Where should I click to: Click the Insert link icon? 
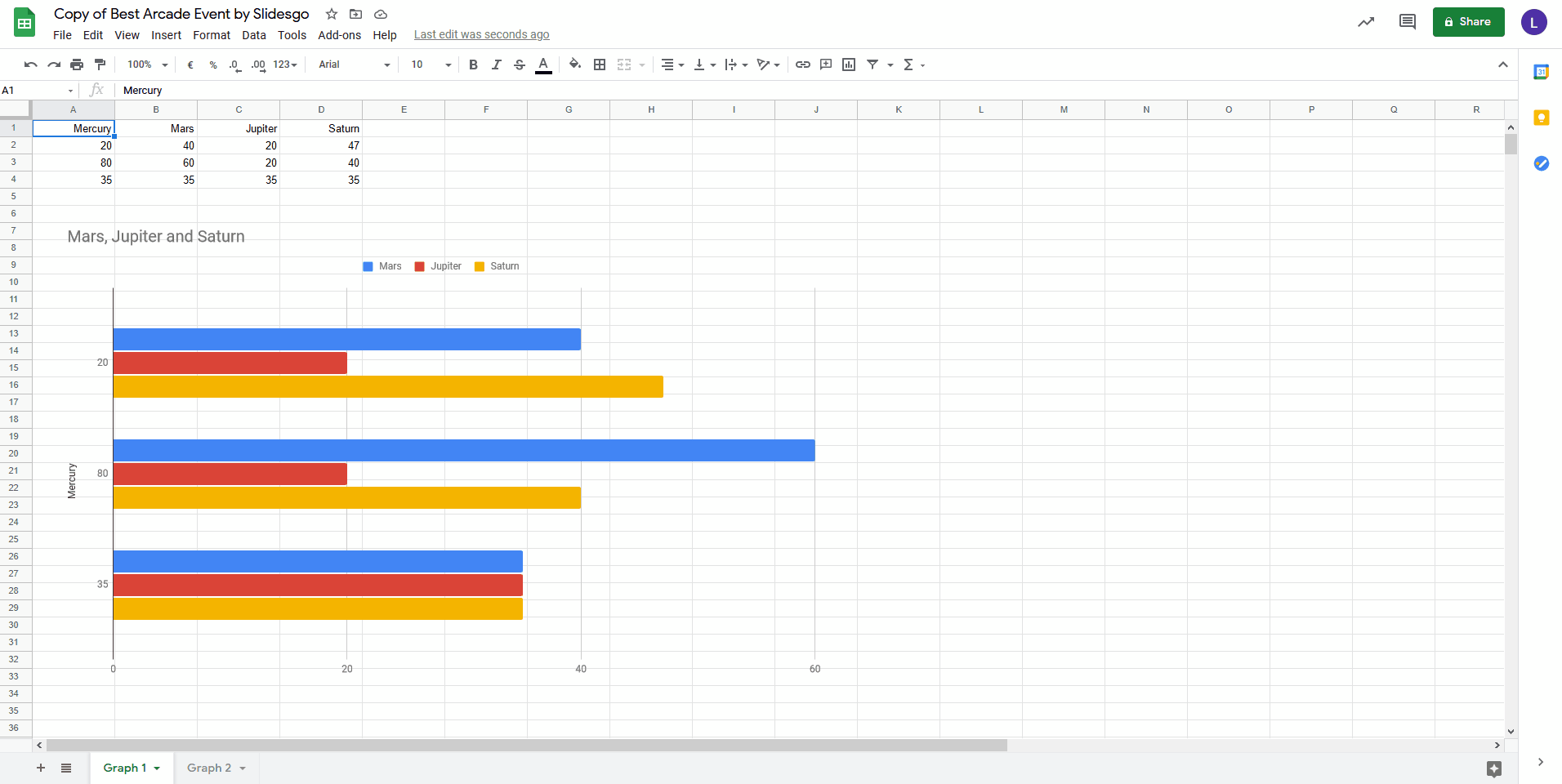click(803, 65)
